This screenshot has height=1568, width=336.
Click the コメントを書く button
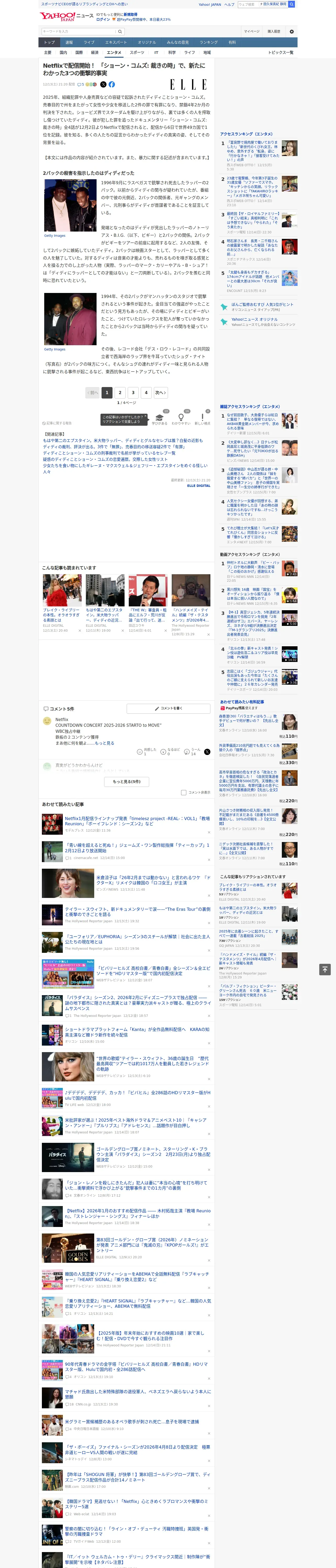tap(169, 708)
